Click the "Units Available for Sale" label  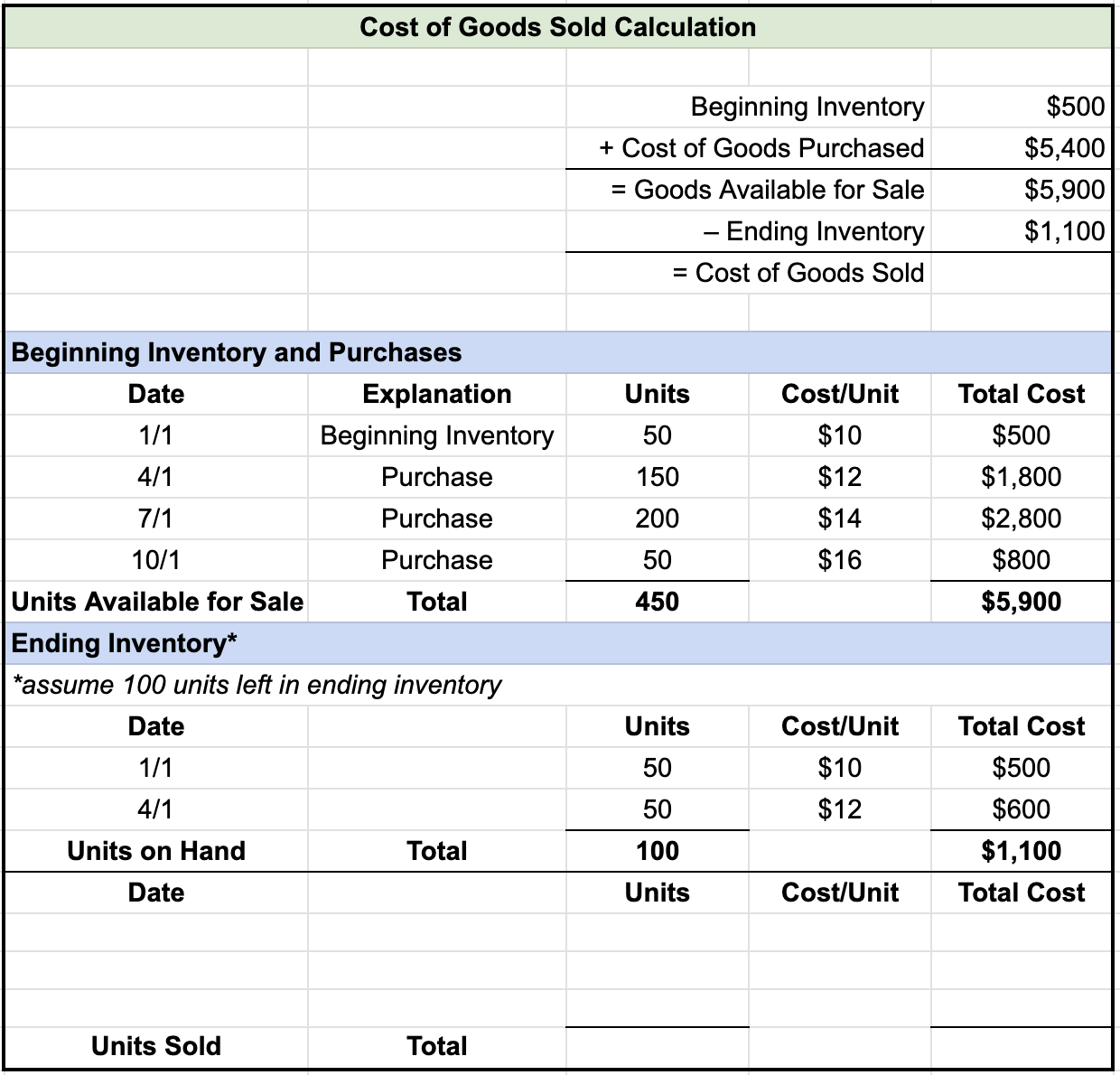[x=156, y=601]
